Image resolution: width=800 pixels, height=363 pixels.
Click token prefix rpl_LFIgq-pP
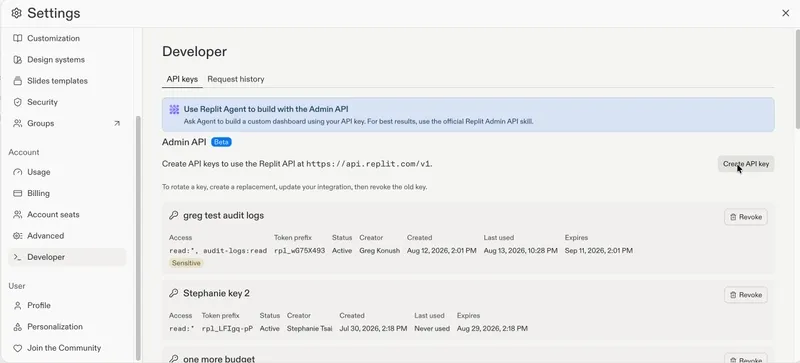[x=227, y=329]
